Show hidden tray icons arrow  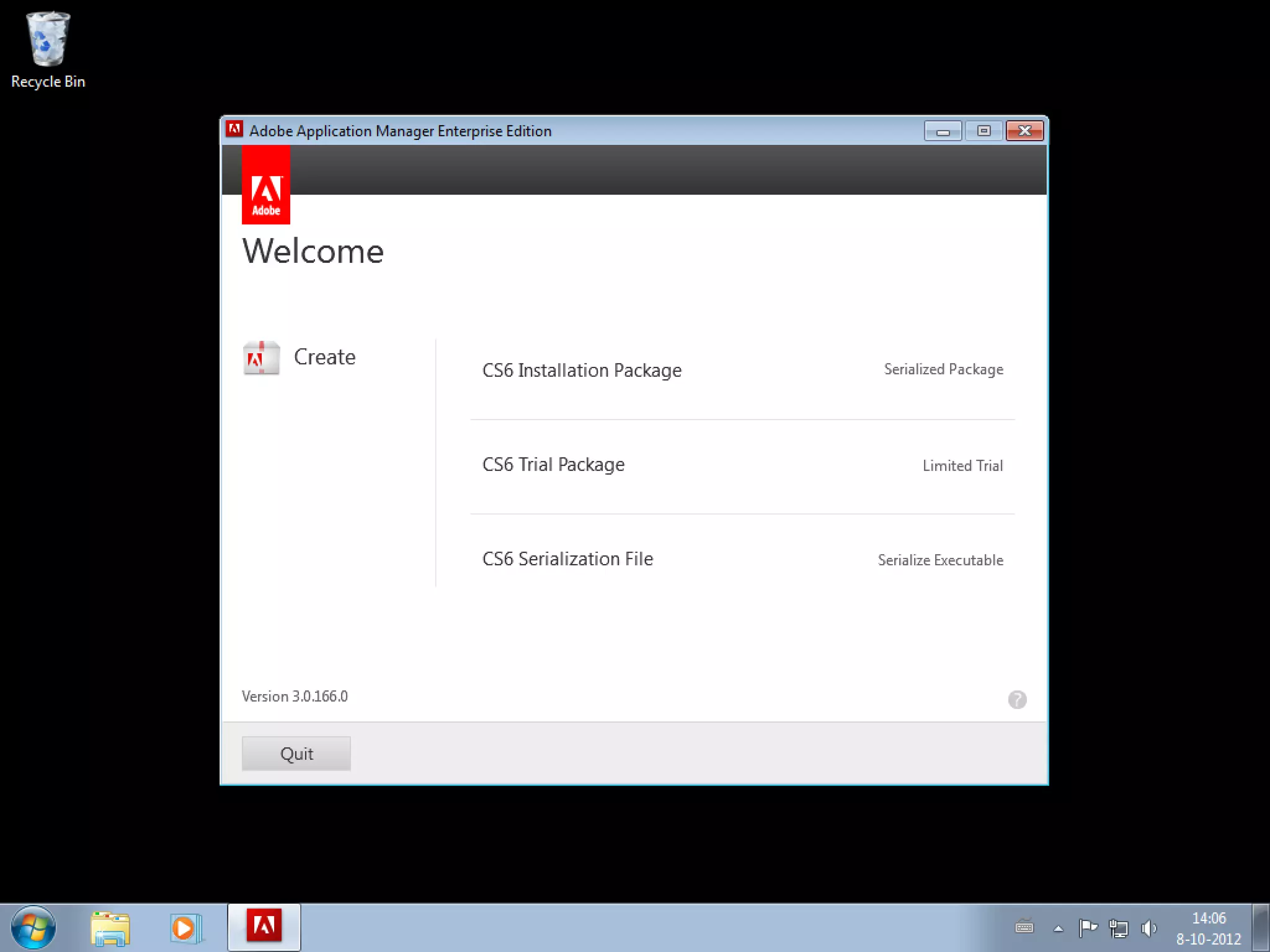click(1059, 928)
